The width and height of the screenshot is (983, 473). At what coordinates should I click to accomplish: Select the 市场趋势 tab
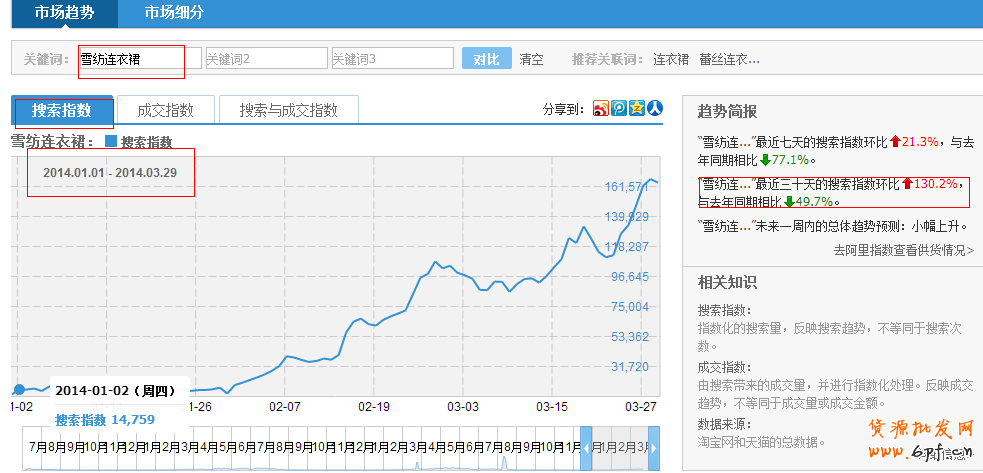point(63,13)
